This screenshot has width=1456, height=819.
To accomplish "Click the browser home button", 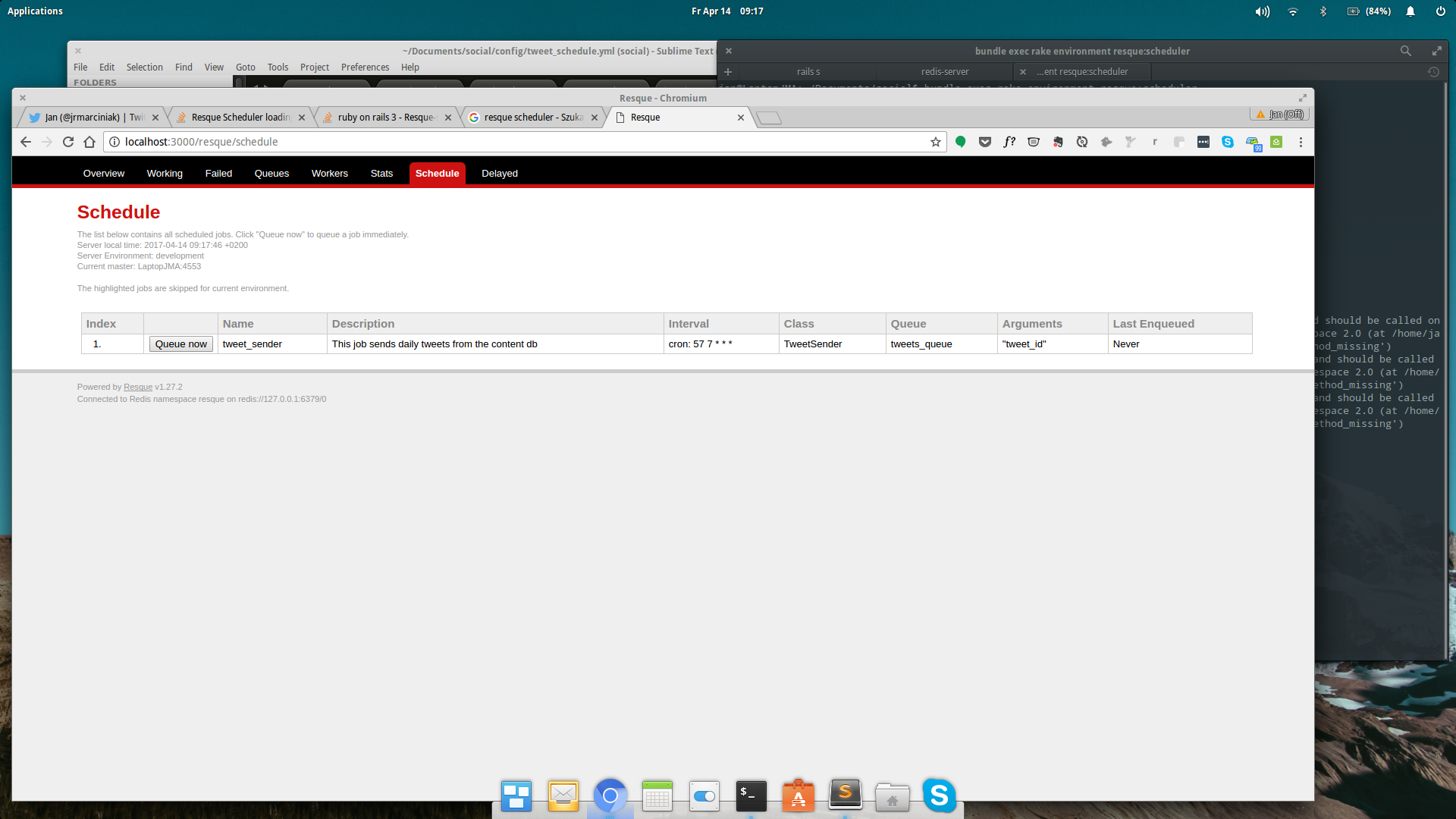I will point(89,142).
